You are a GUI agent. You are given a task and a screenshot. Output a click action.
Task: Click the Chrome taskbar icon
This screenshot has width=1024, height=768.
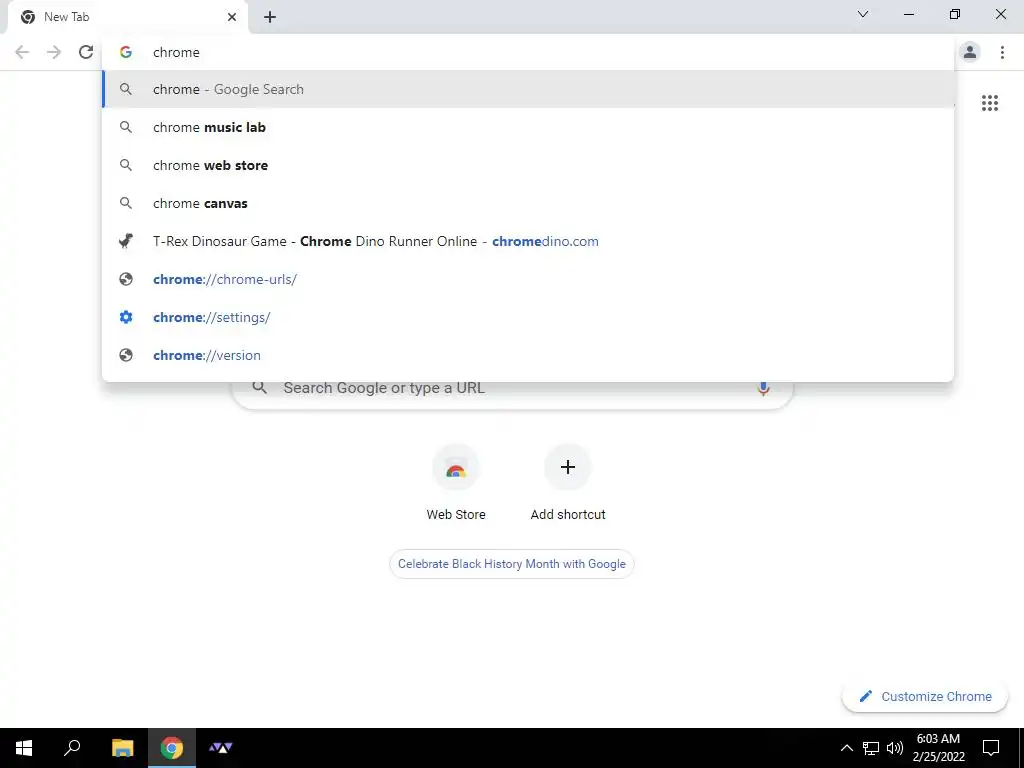172,748
